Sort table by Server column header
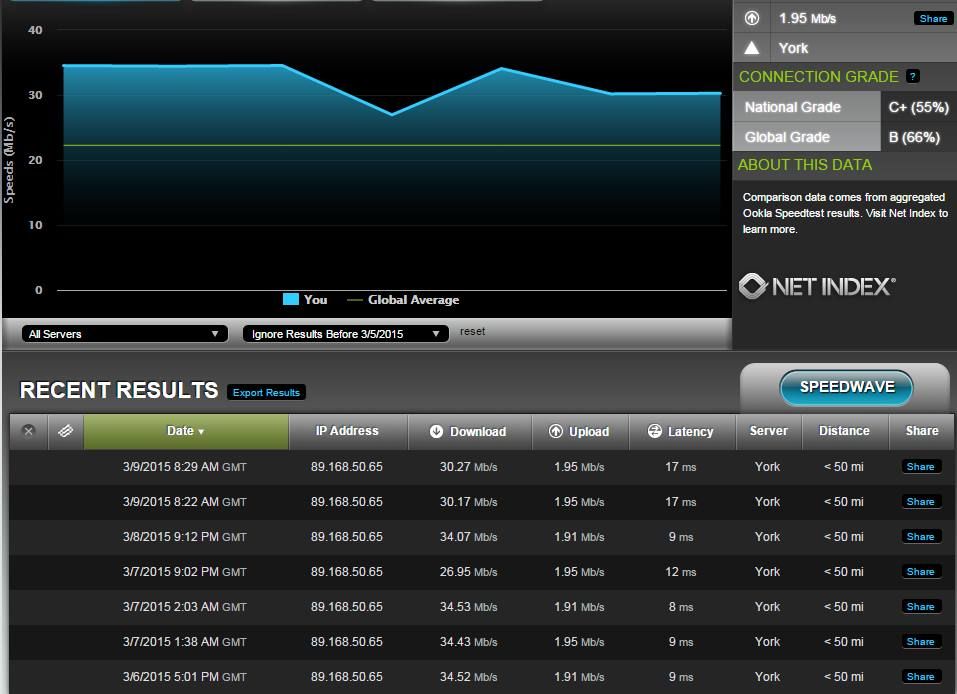The height and width of the screenshot is (694, 957). point(768,431)
